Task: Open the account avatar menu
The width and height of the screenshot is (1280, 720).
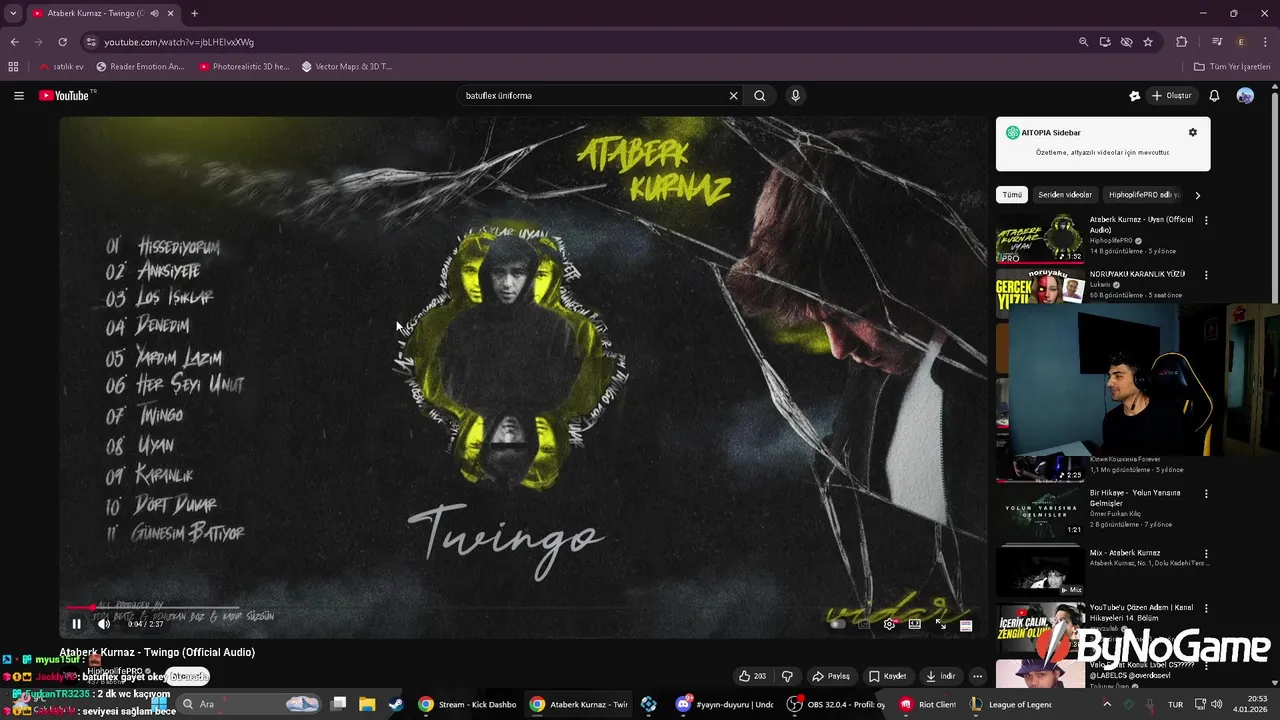Action: [1245, 96]
